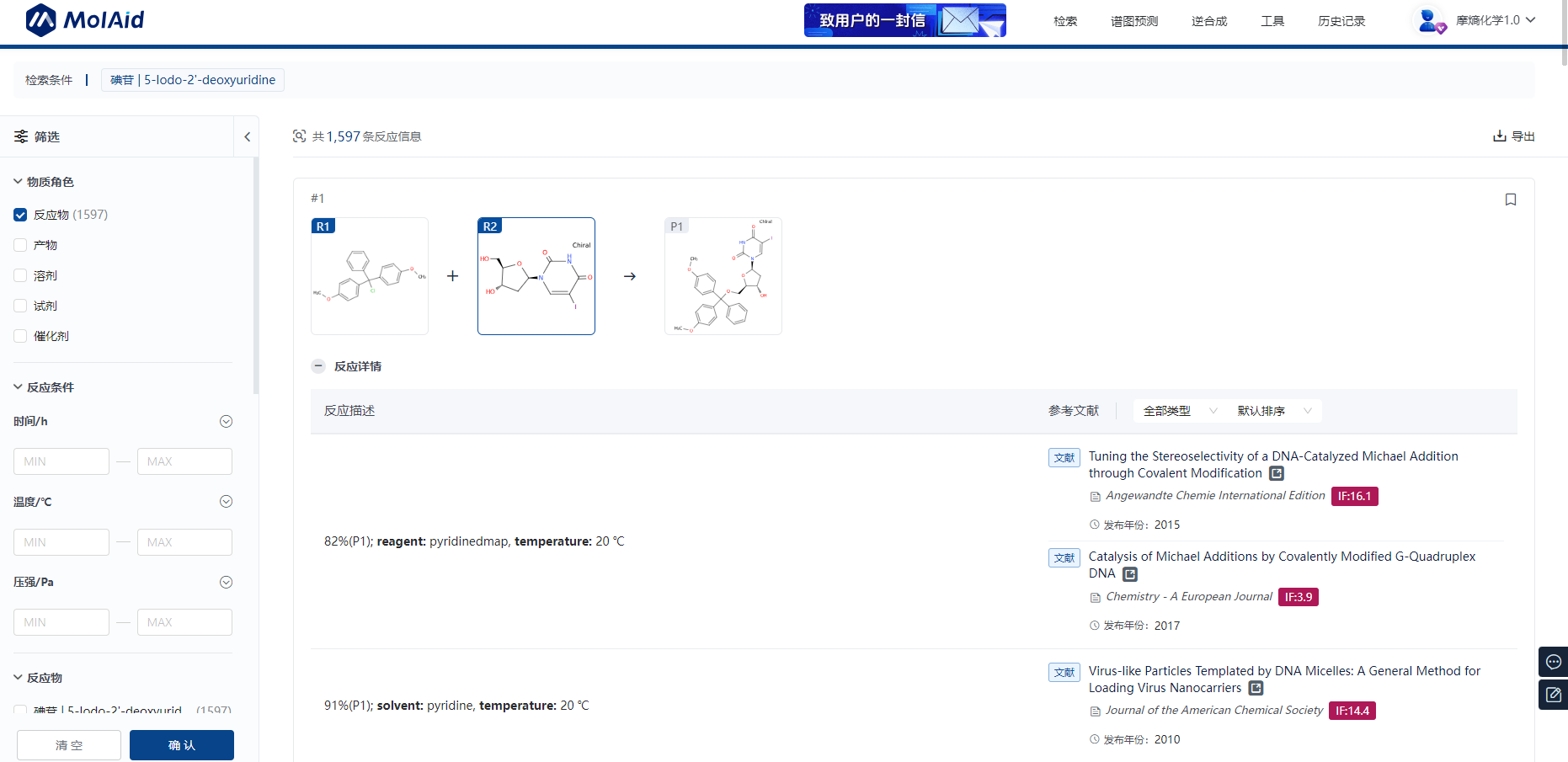
Task: Collapse the filter sidebar with arrow
Action: [x=247, y=136]
